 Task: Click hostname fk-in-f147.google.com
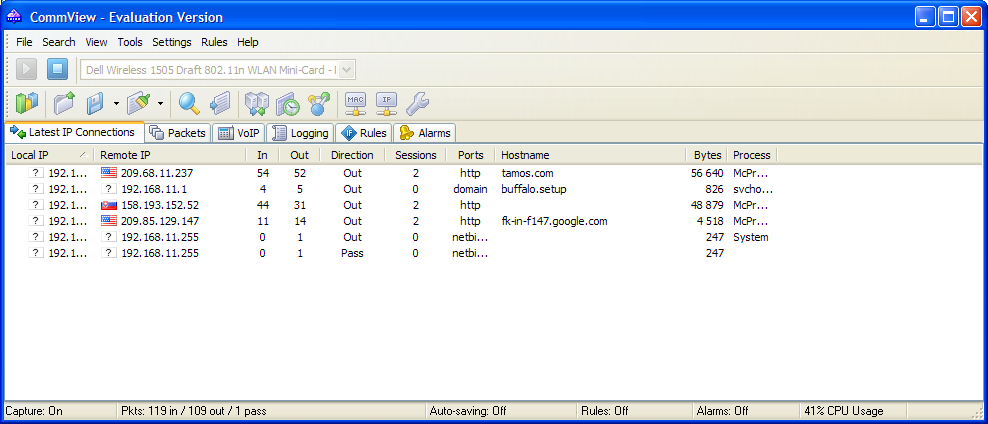[554, 221]
